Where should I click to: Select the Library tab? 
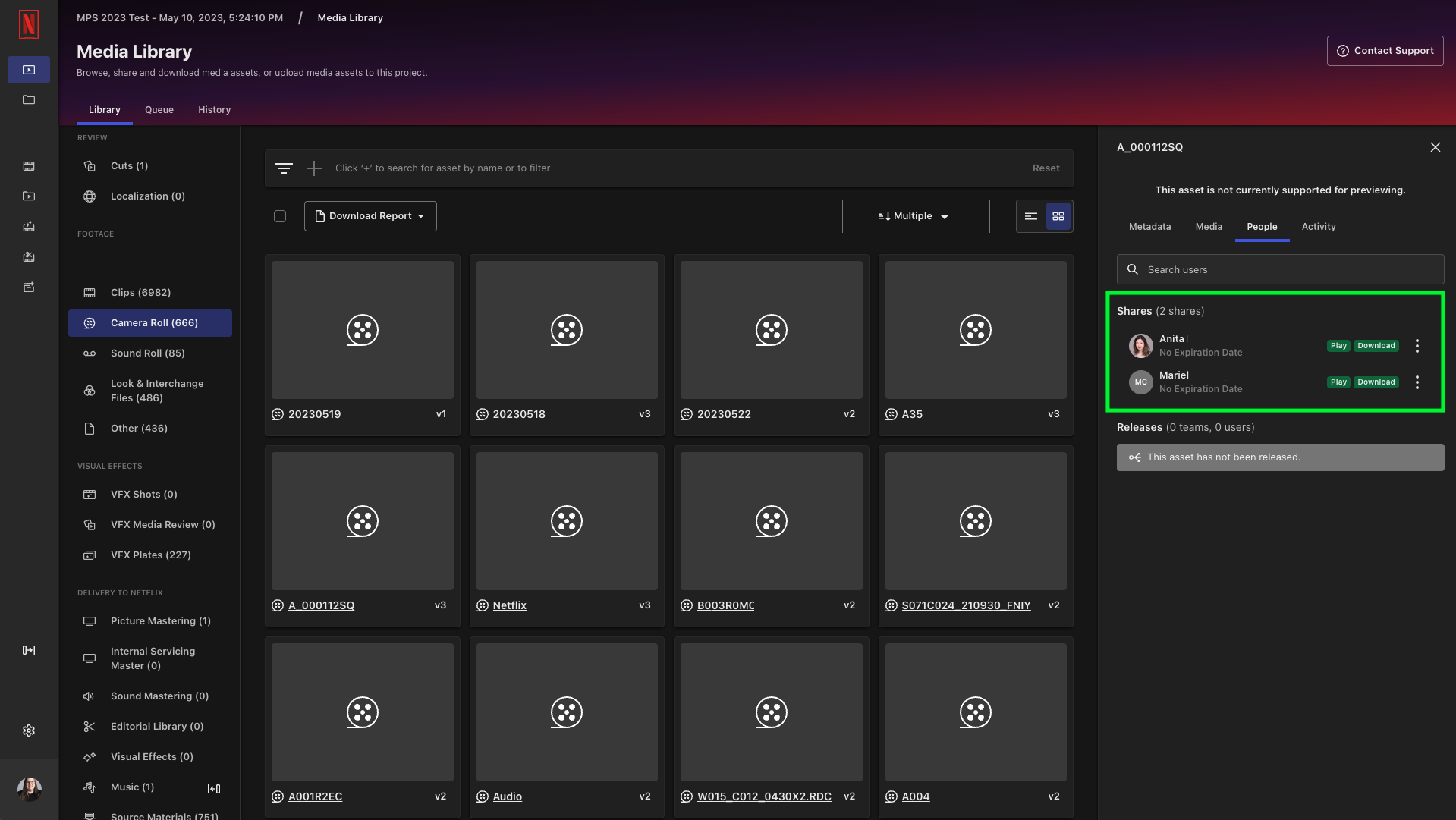[x=105, y=110]
